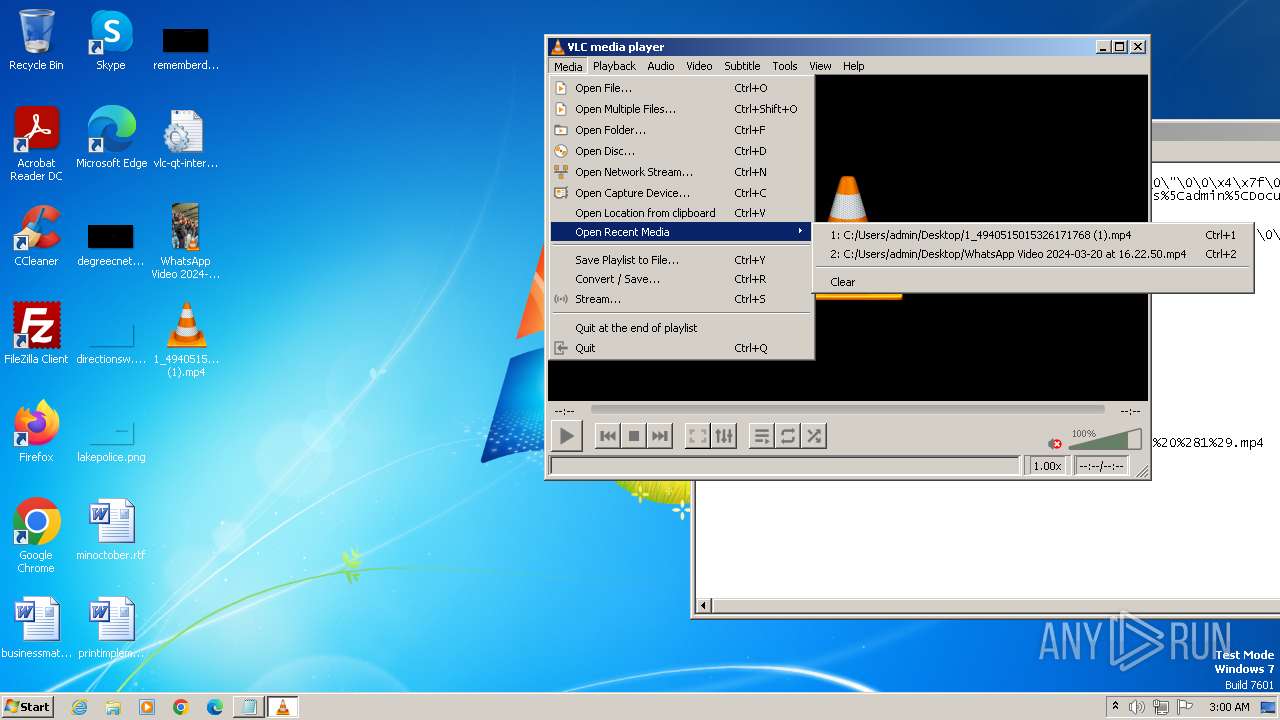Open the Recycle Bin desktop icon
The height and width of the screenshot is (720, 1280).
(x=36, y=40)
